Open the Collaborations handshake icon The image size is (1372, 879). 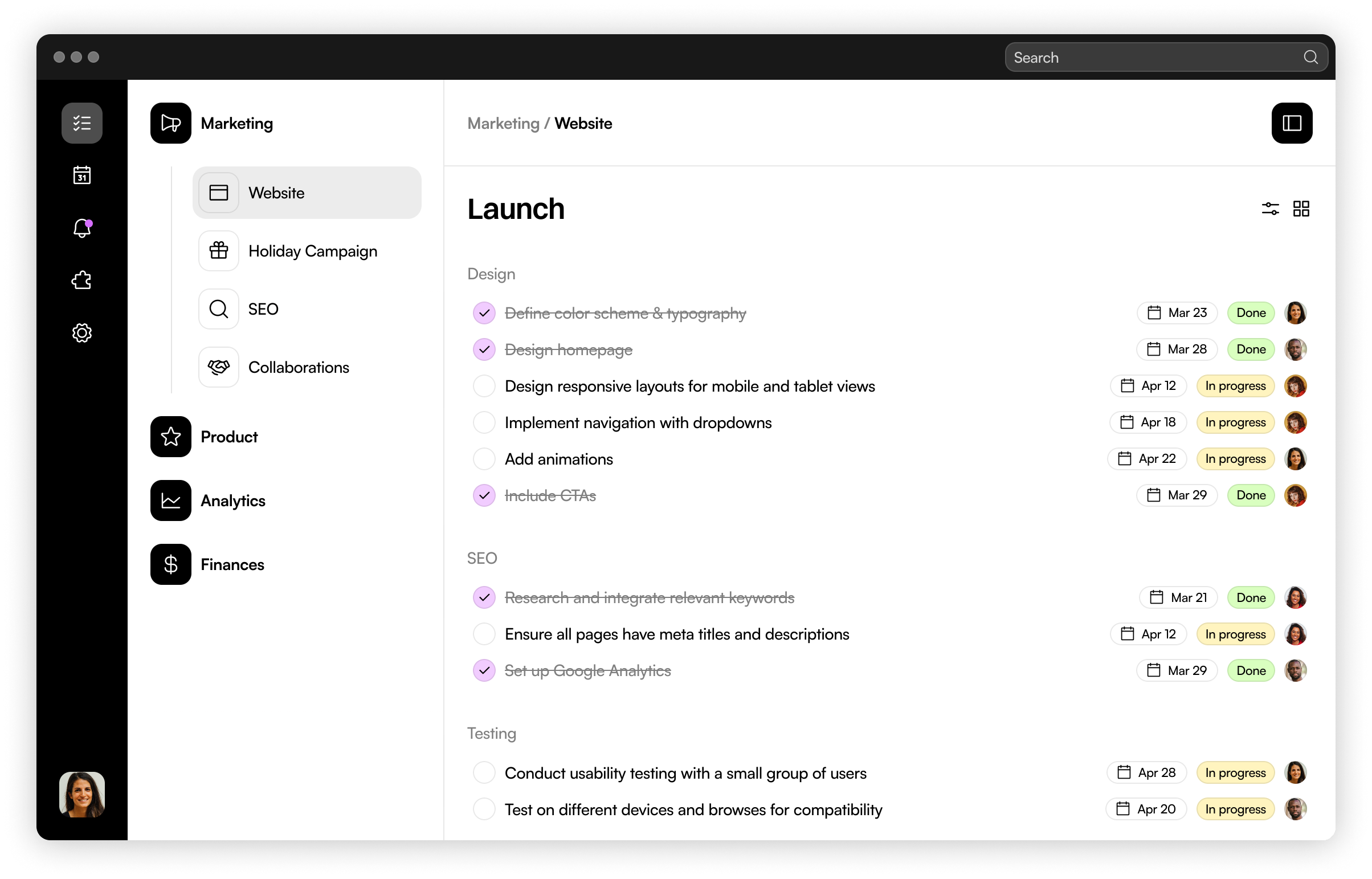(x=218, y=367)
